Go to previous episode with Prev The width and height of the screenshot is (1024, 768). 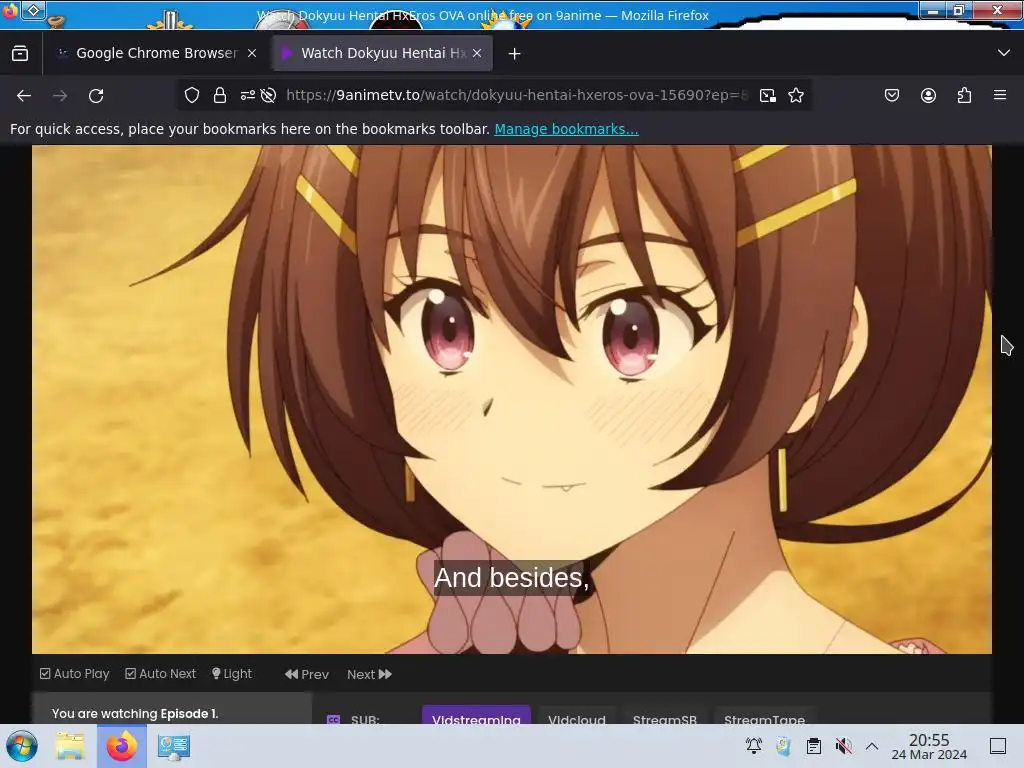(x=307, y=674)
